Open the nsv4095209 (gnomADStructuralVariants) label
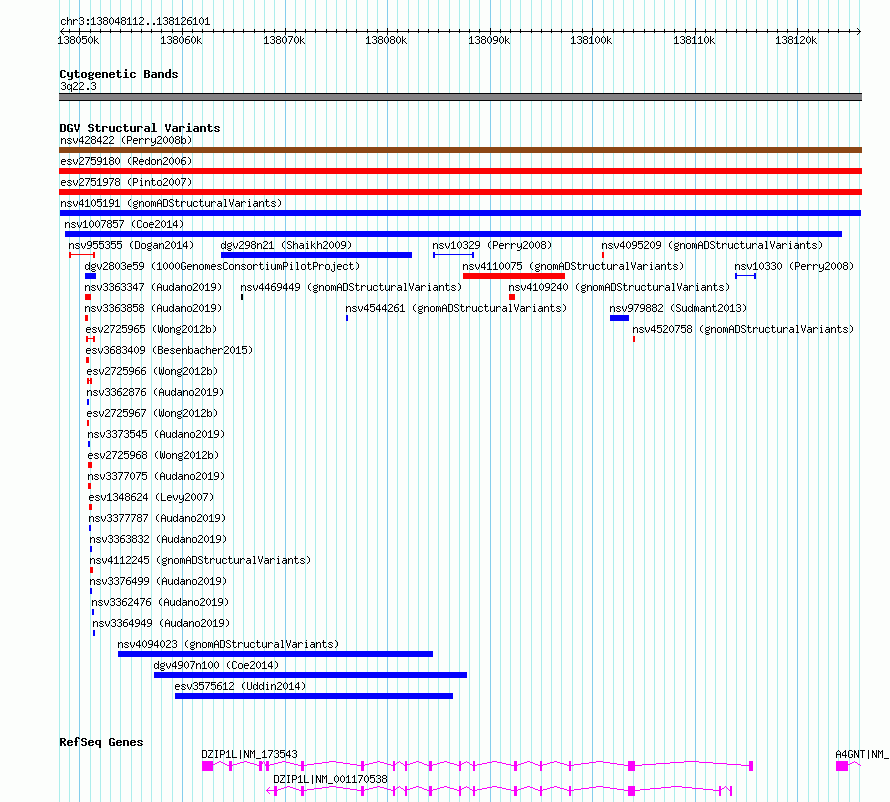 pyautogui.click(x=712, y=245)
